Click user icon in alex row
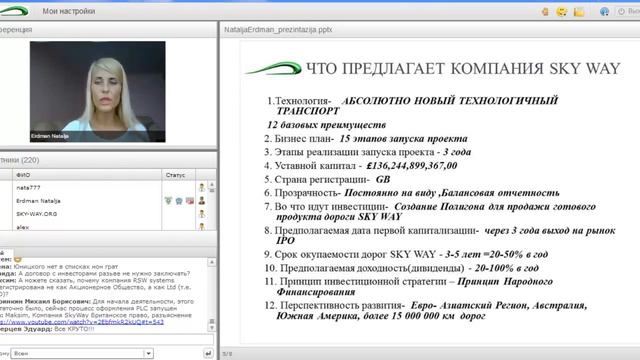640x360 pixels. pos(202,226)
